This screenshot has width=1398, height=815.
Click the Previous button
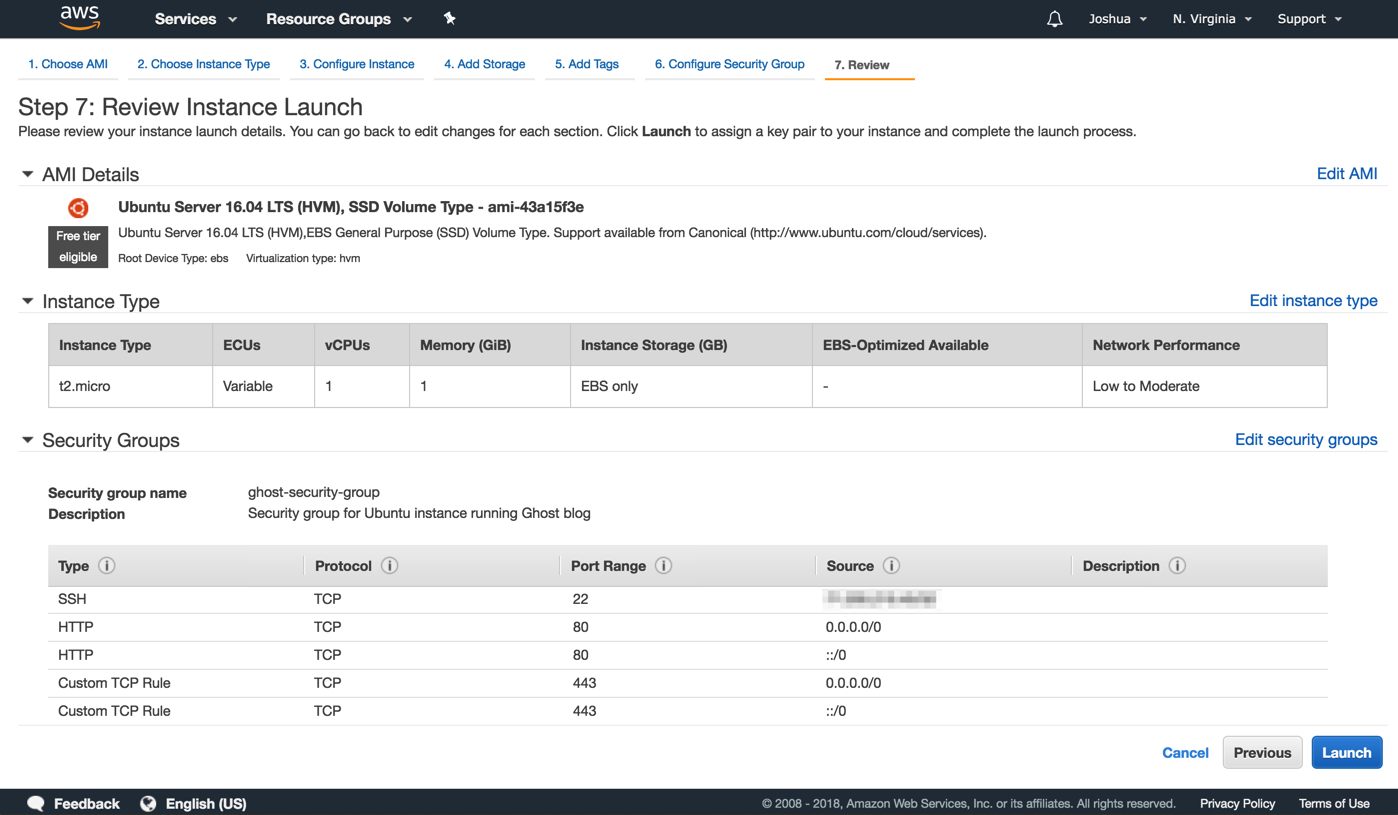(x=1262, y=752)
